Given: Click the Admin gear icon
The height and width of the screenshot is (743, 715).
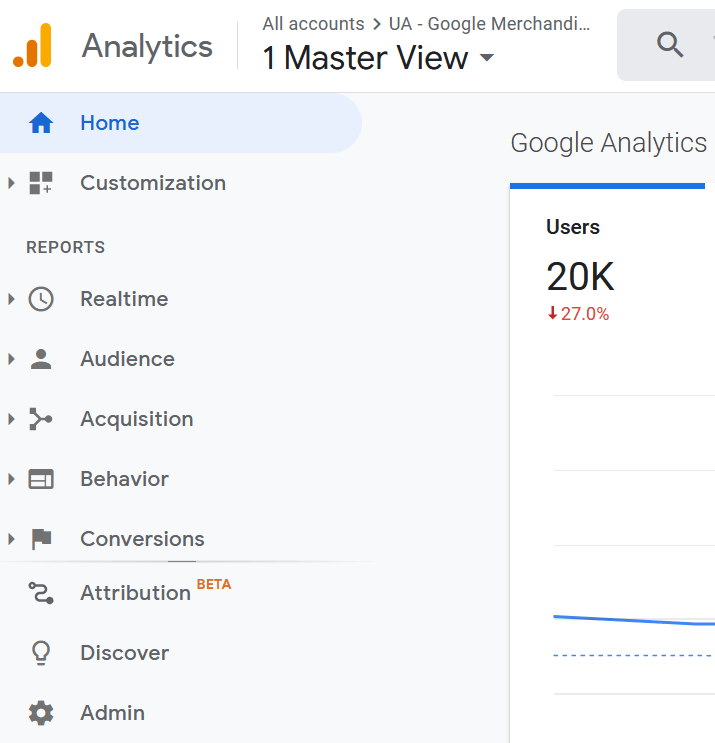Looking at the screenshot, I should point(41,713).
